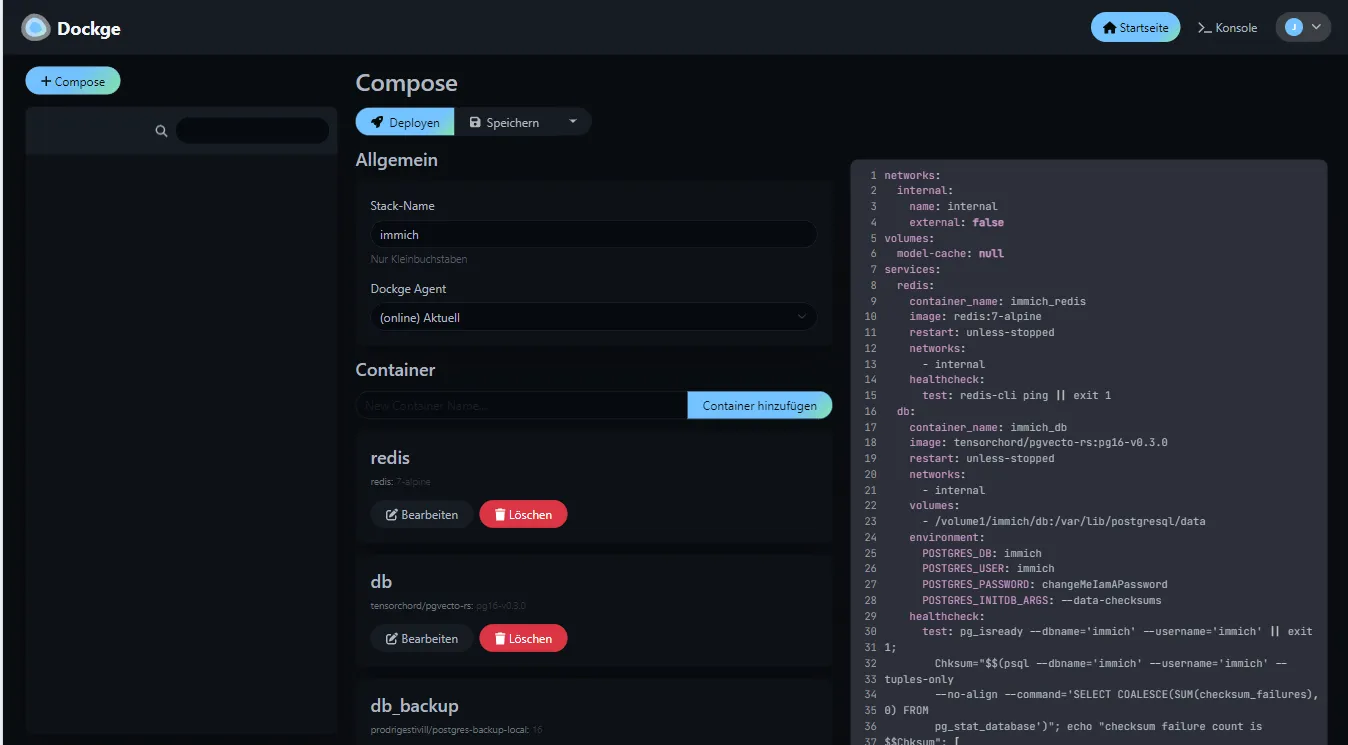
Task: Click 'model-cache: null' line in editor
Action: click(950, 253)
